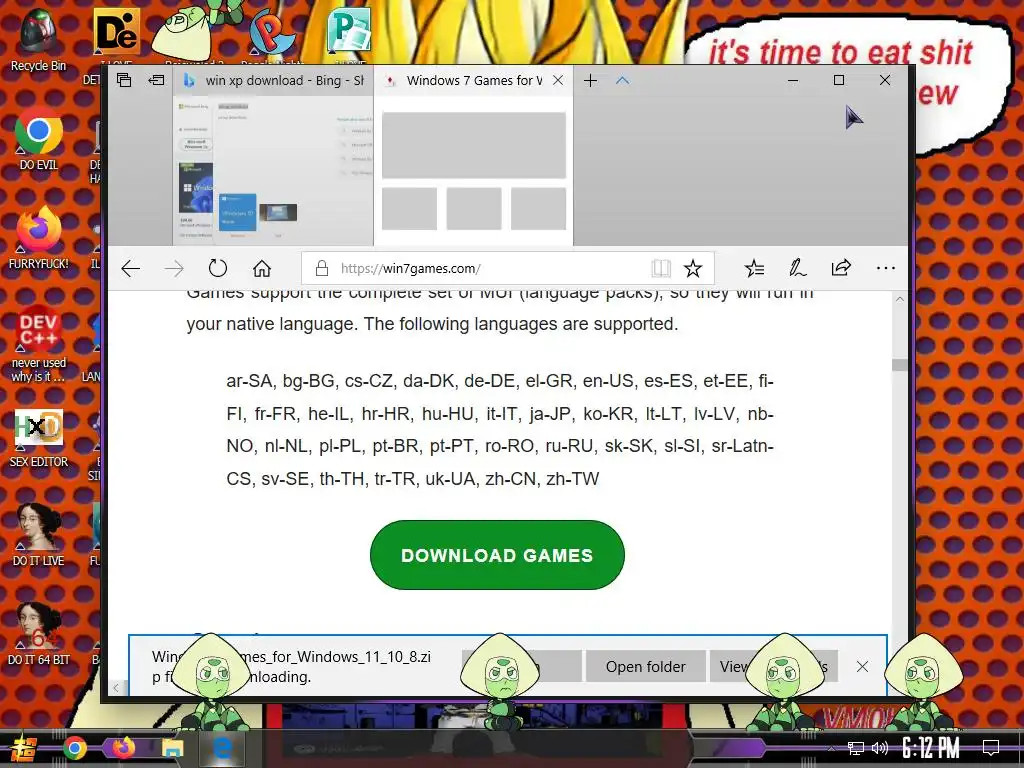
Task: Select the DO IT 64 BIT desktop icon
Action: [39, 633]
